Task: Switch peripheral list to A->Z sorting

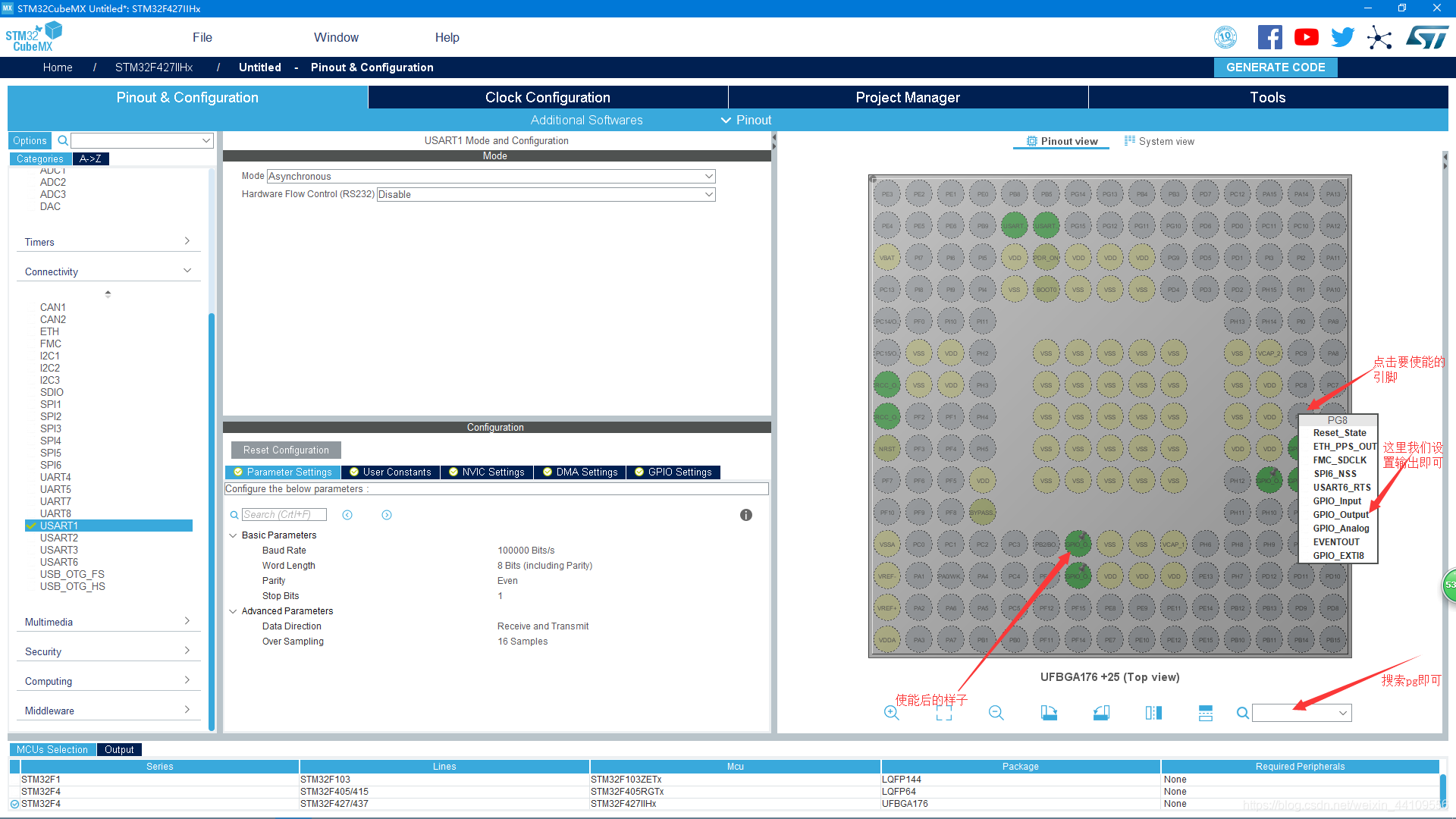Action: coord(90,159)
